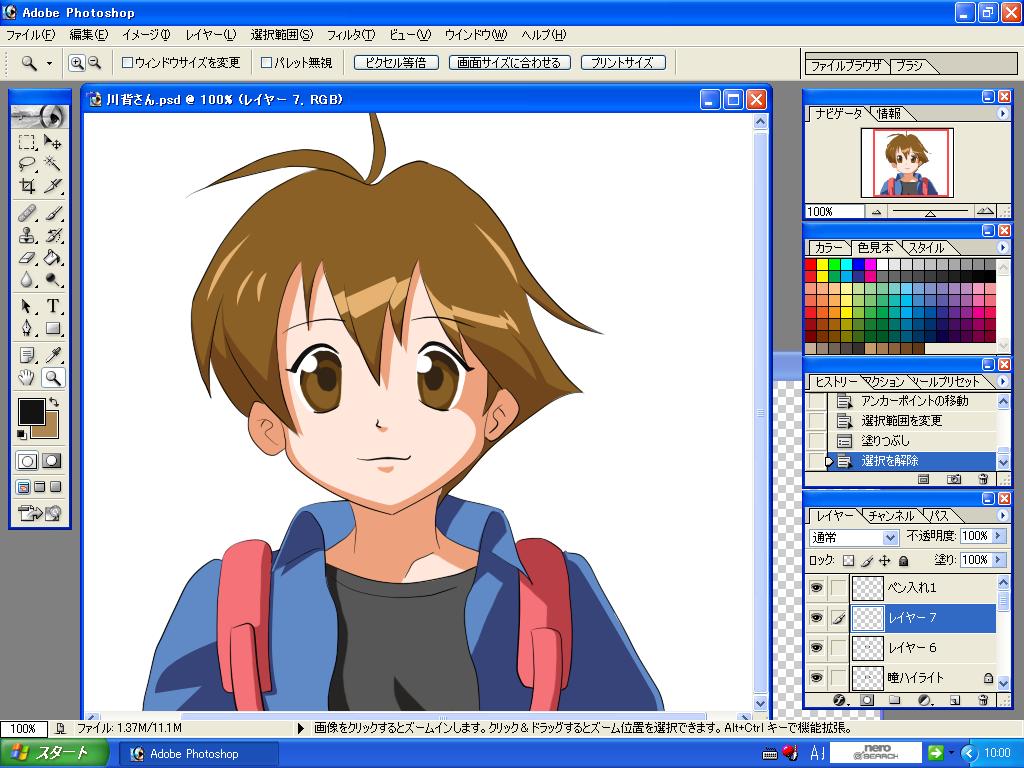
Task: Switch to the 情報 tab
Action: pos(888,114)
